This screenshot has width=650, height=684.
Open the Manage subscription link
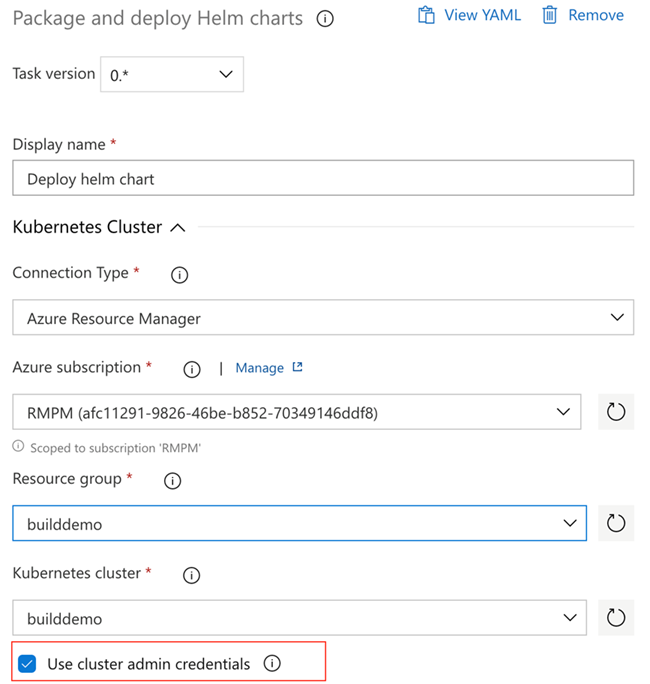268,368
